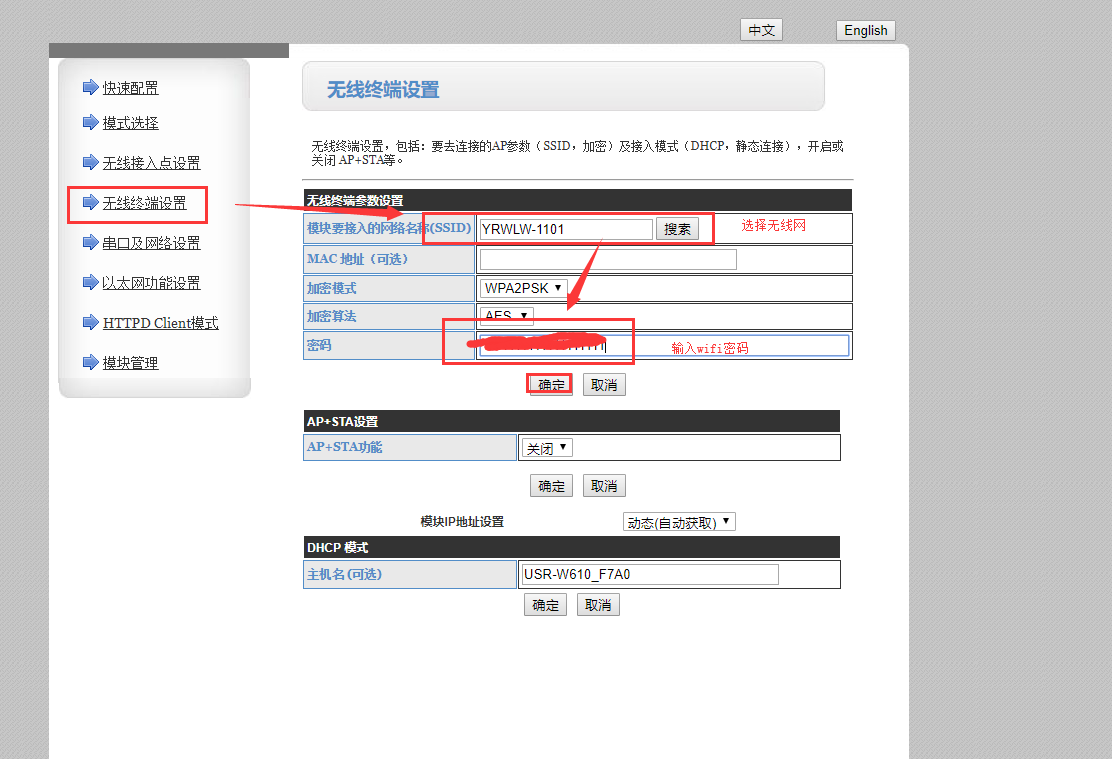The image size is (1112, 759).
Task: Open the 串口及网络设置 menu link
Action: point(151,243)
